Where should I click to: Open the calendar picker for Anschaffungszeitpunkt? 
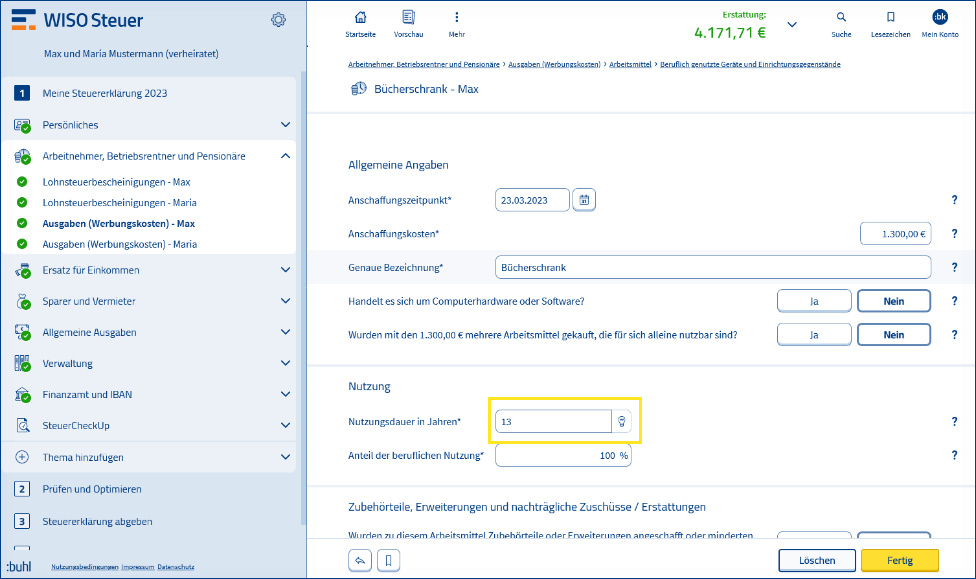[x=584, y=199]
